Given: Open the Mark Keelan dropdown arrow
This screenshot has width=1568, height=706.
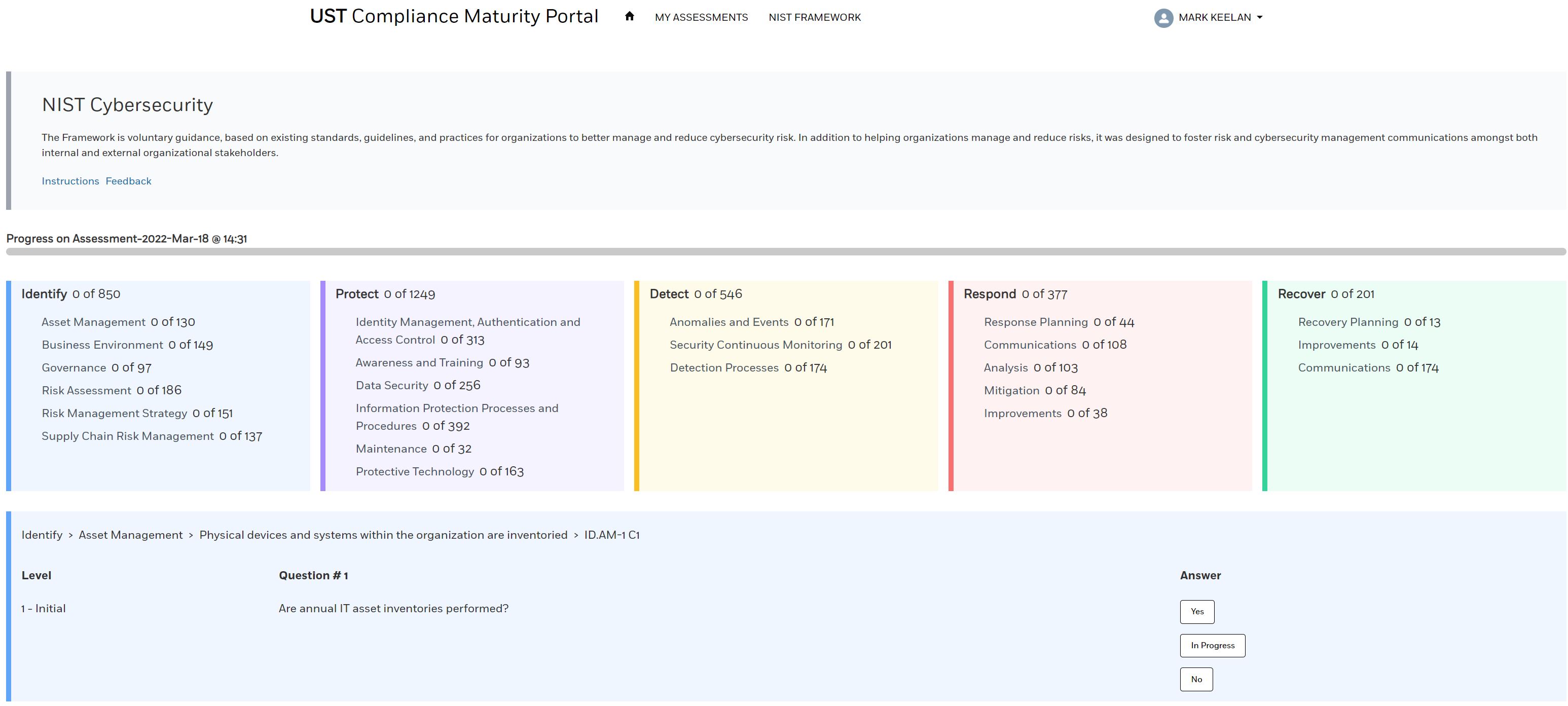Looking at the screenshot, I should (1259, 18).
